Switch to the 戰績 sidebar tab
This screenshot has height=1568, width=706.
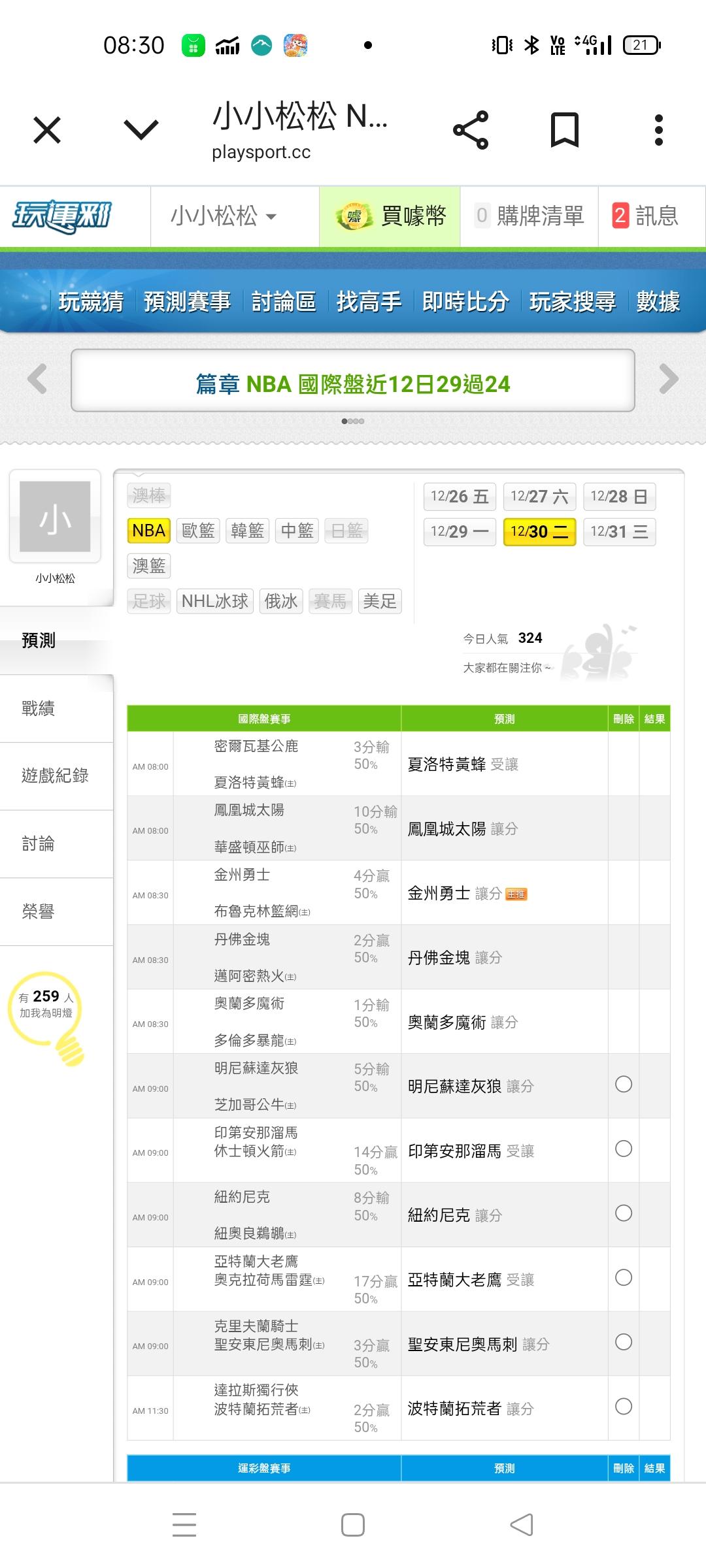click(39, 708)
